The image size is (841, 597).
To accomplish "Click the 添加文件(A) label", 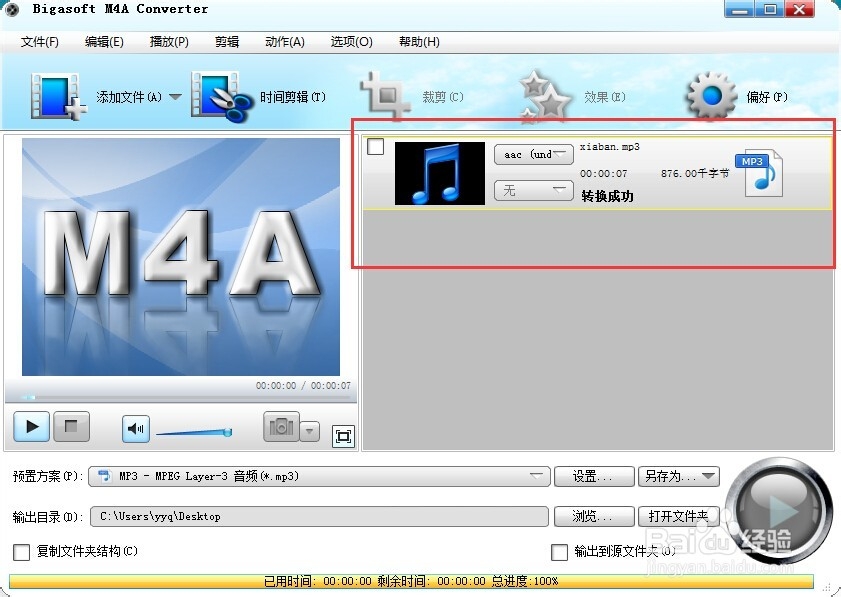I will coord(129,97).
